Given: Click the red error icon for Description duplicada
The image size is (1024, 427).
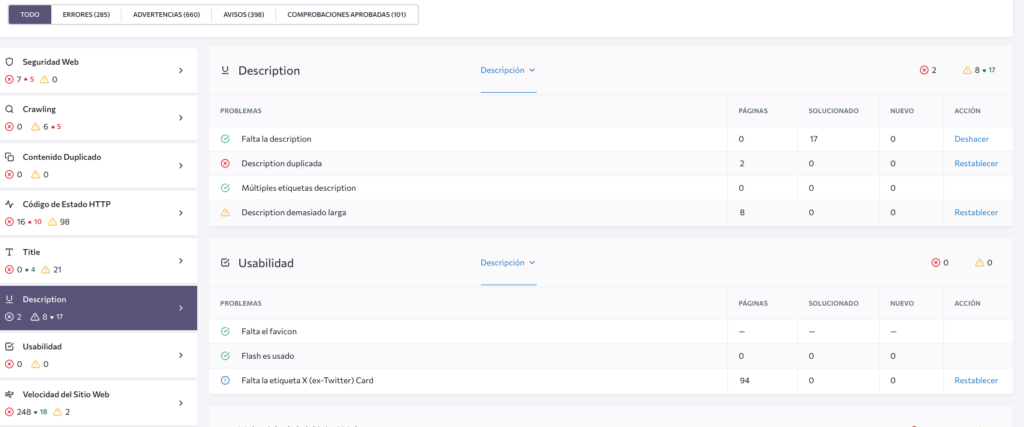Looking at the screenshot, I should [x=225, y=163].
